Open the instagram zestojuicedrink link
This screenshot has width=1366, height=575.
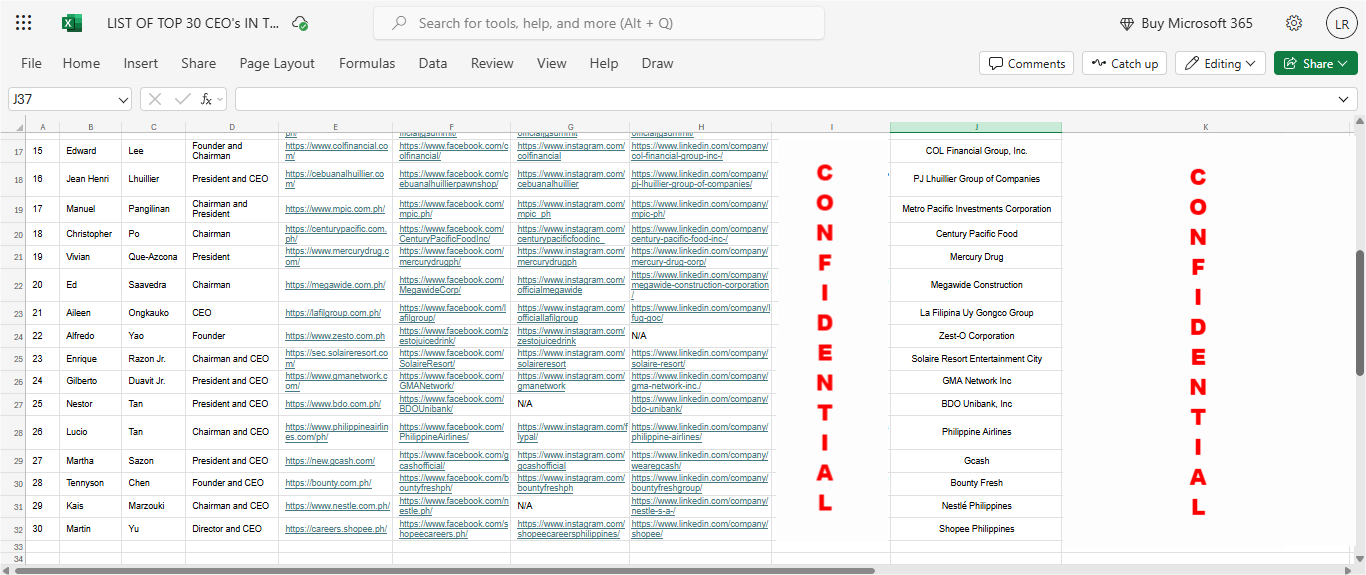tap(571, 336)
